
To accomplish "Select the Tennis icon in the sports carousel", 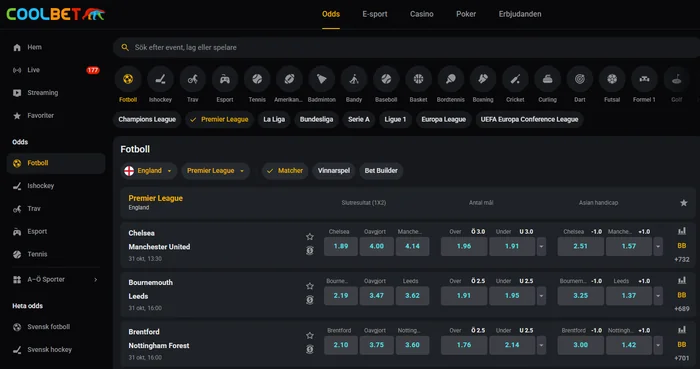I will pyautogui.click(x=257, y=79).
